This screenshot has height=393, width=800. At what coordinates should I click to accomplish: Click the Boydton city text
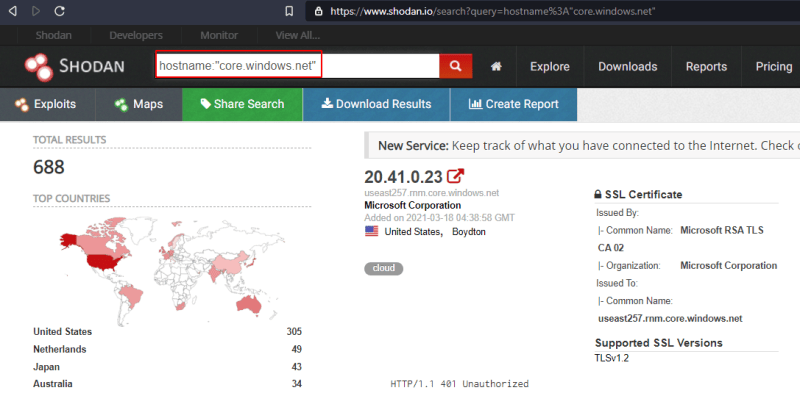[x=469, y=232]
